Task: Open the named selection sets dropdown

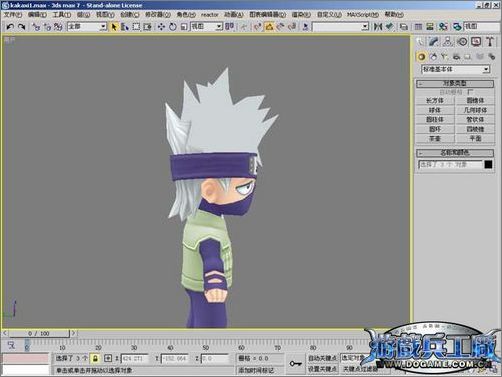Action: click(x=341, y=27)
